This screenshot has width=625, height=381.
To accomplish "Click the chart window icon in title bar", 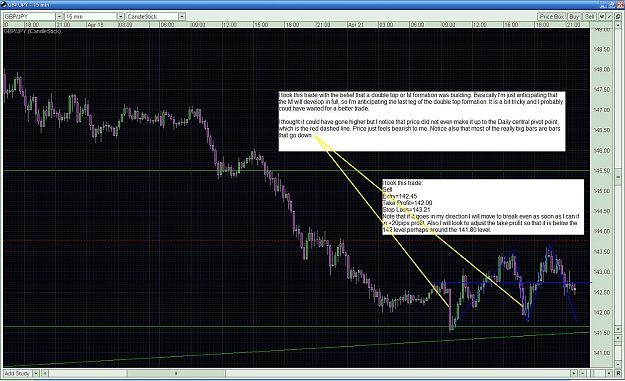I will (x=4, y=4).
